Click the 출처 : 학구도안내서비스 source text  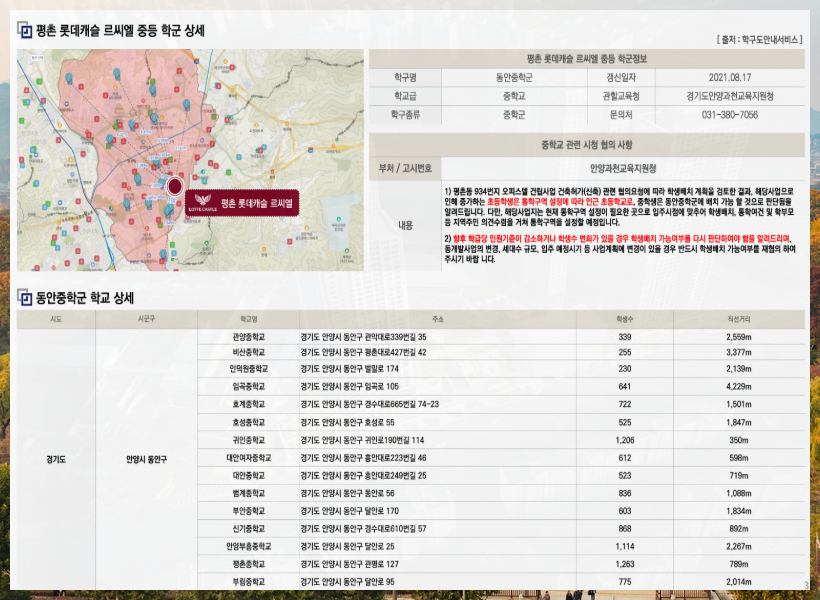click(x=759, y=40)
